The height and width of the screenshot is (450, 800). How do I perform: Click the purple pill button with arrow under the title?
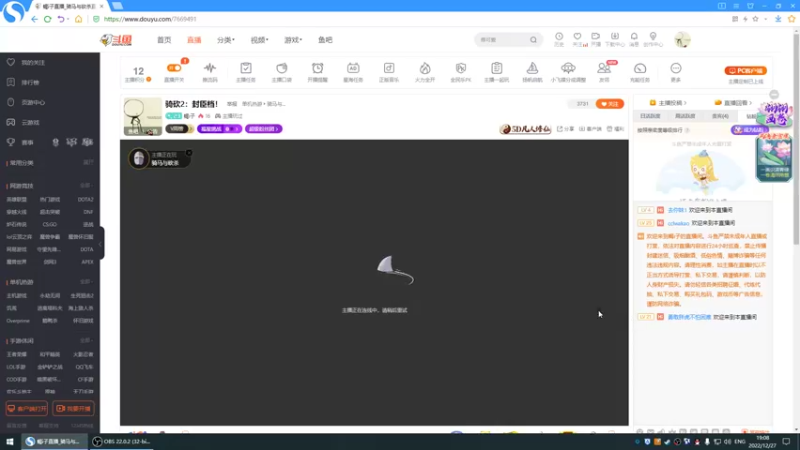point(263,129)
